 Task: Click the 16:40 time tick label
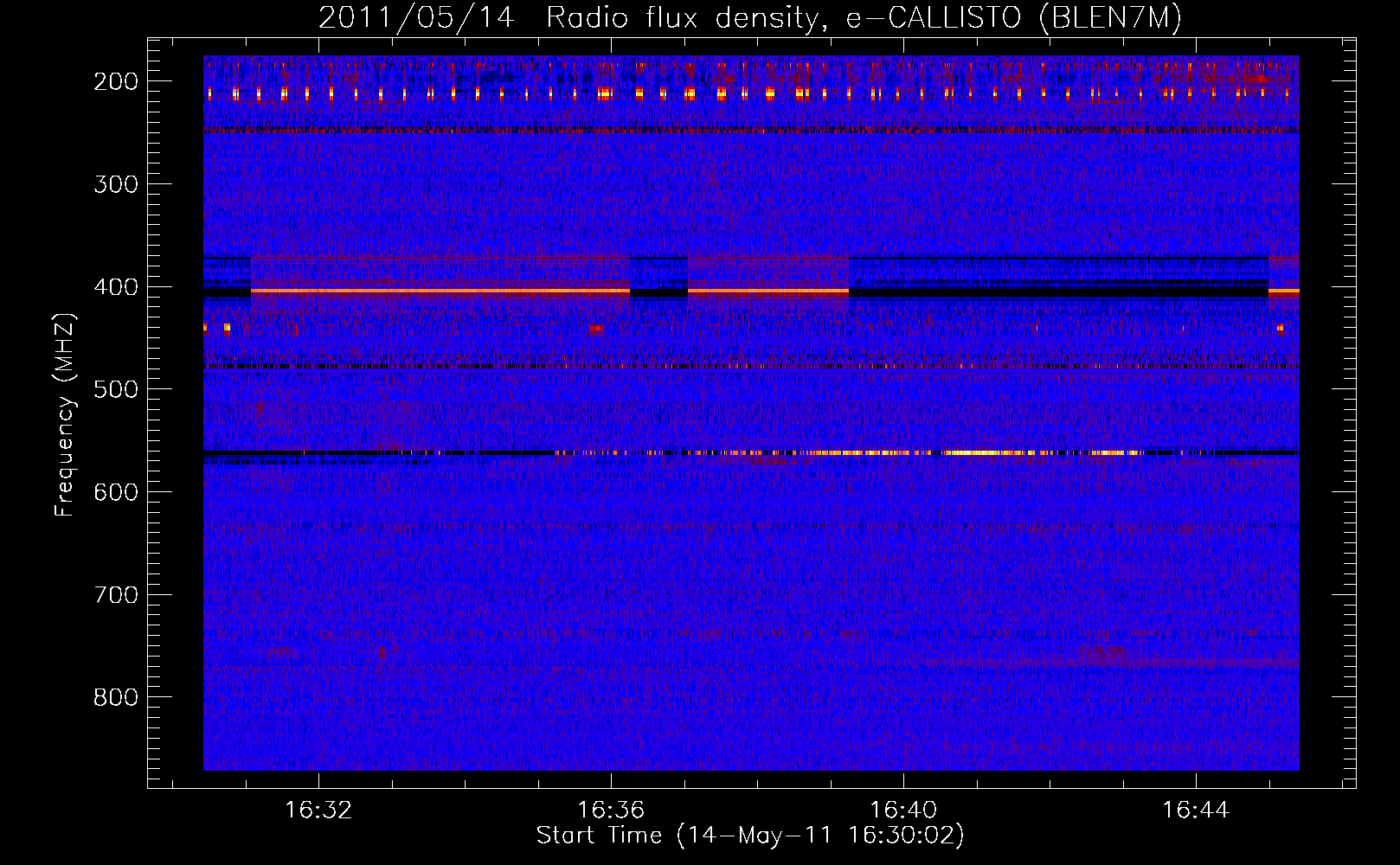(903, 811)
